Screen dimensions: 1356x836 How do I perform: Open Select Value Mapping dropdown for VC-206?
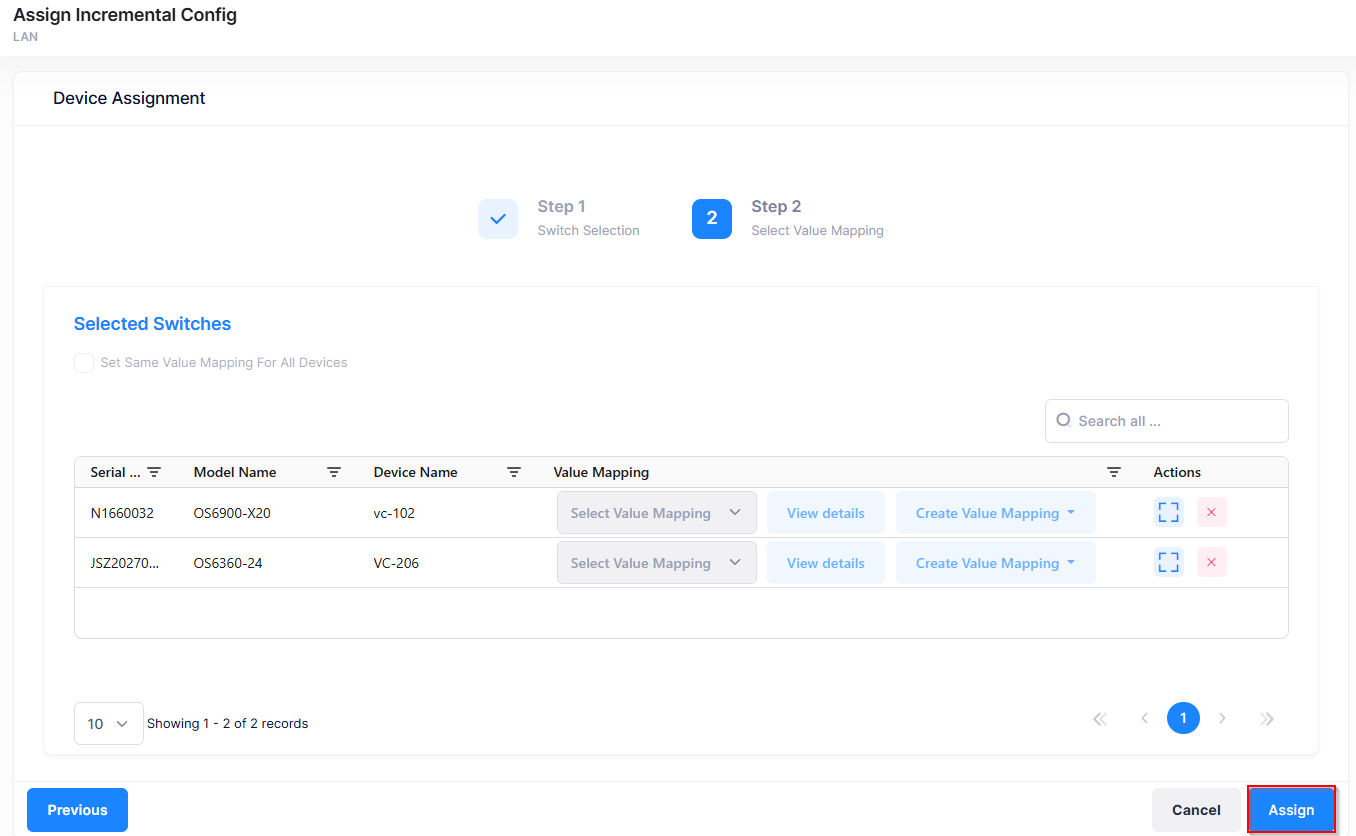point(656,563)
